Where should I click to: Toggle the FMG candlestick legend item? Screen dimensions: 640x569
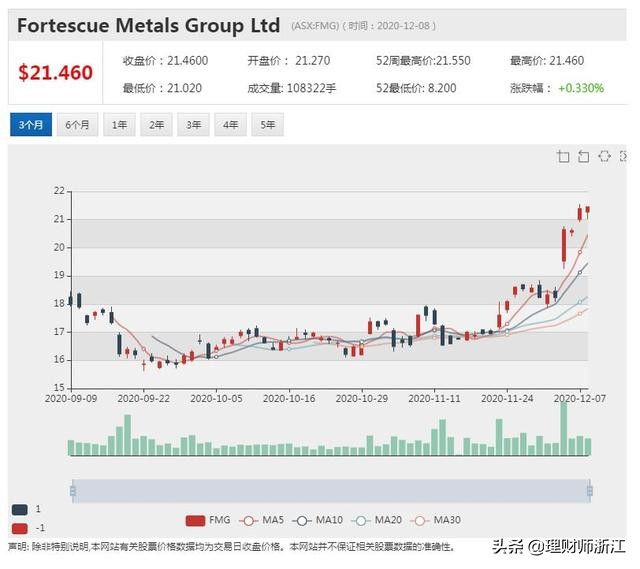click(208, 520)
